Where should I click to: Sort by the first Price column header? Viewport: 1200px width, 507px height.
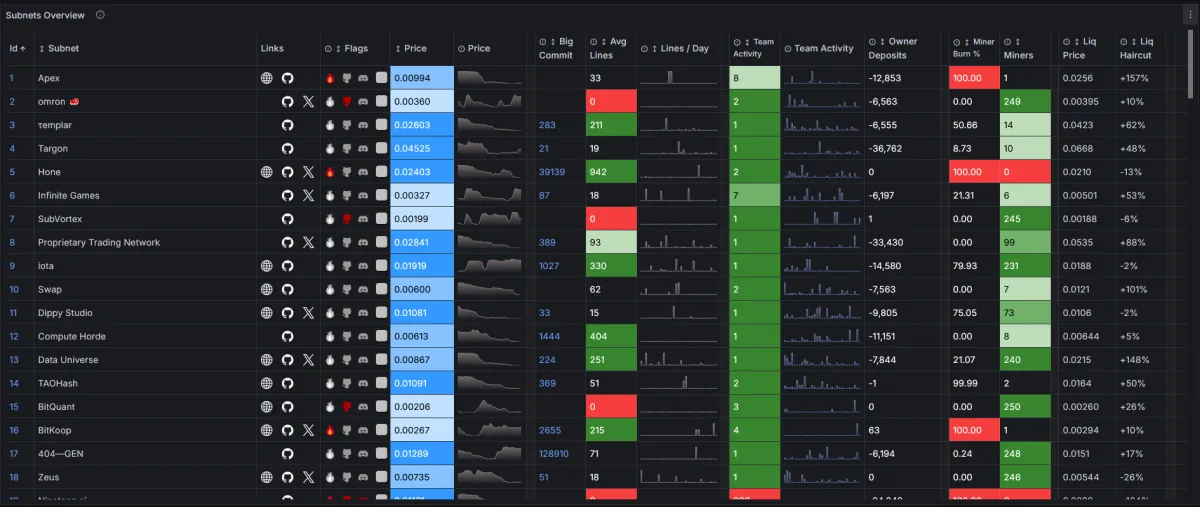(x=411, y=48)
